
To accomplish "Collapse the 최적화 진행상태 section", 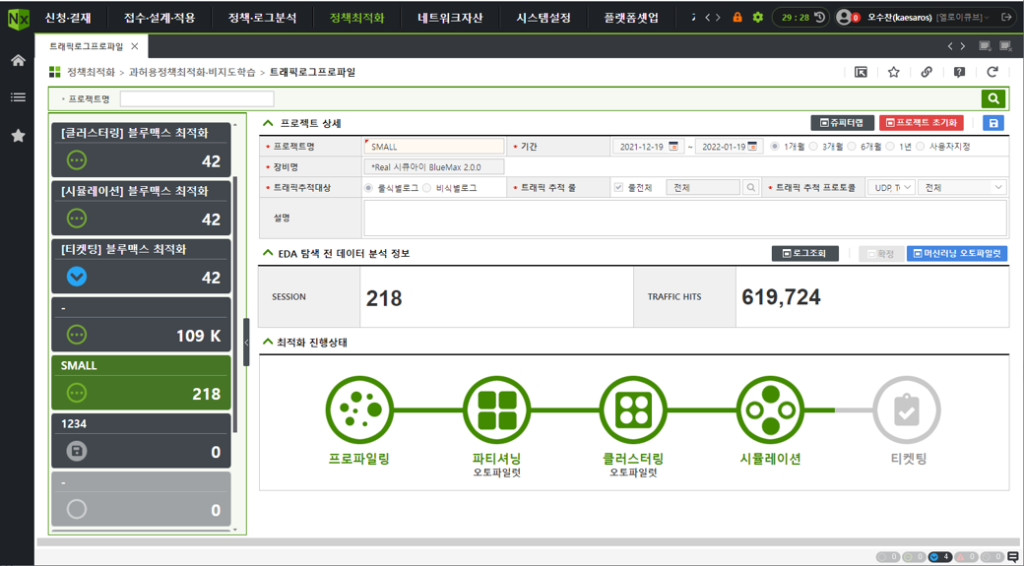I will tap(268, 343).
